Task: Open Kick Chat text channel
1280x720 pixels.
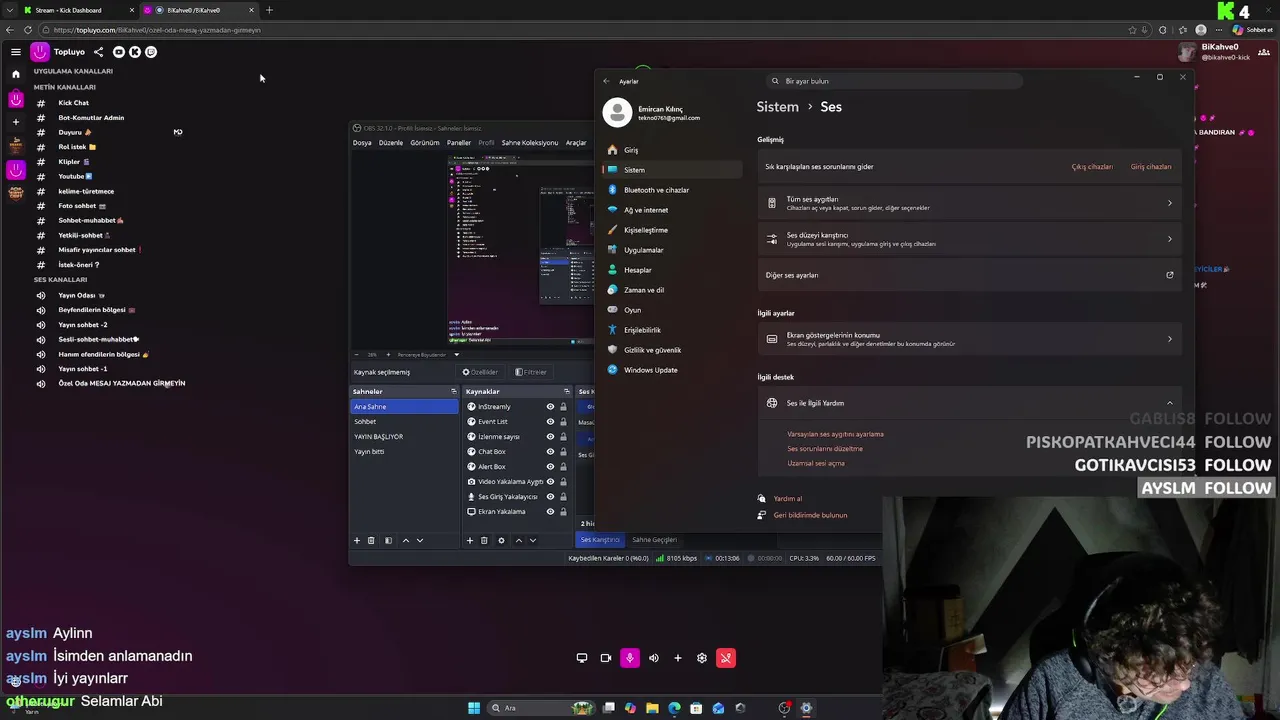Action: 73,103
